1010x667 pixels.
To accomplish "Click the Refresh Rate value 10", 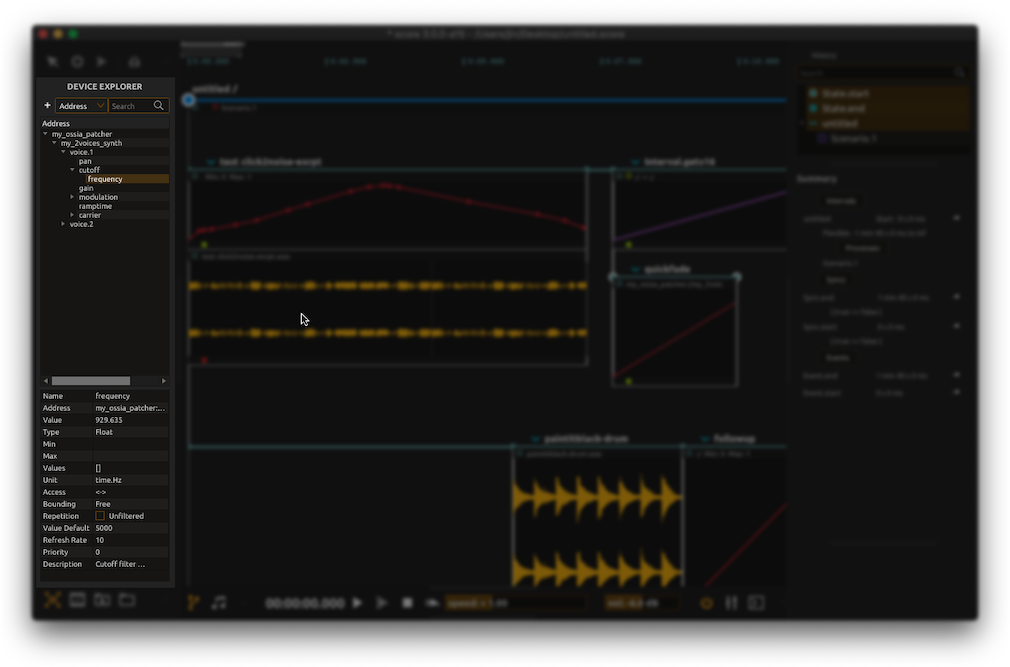I will [x=131, y=540].
